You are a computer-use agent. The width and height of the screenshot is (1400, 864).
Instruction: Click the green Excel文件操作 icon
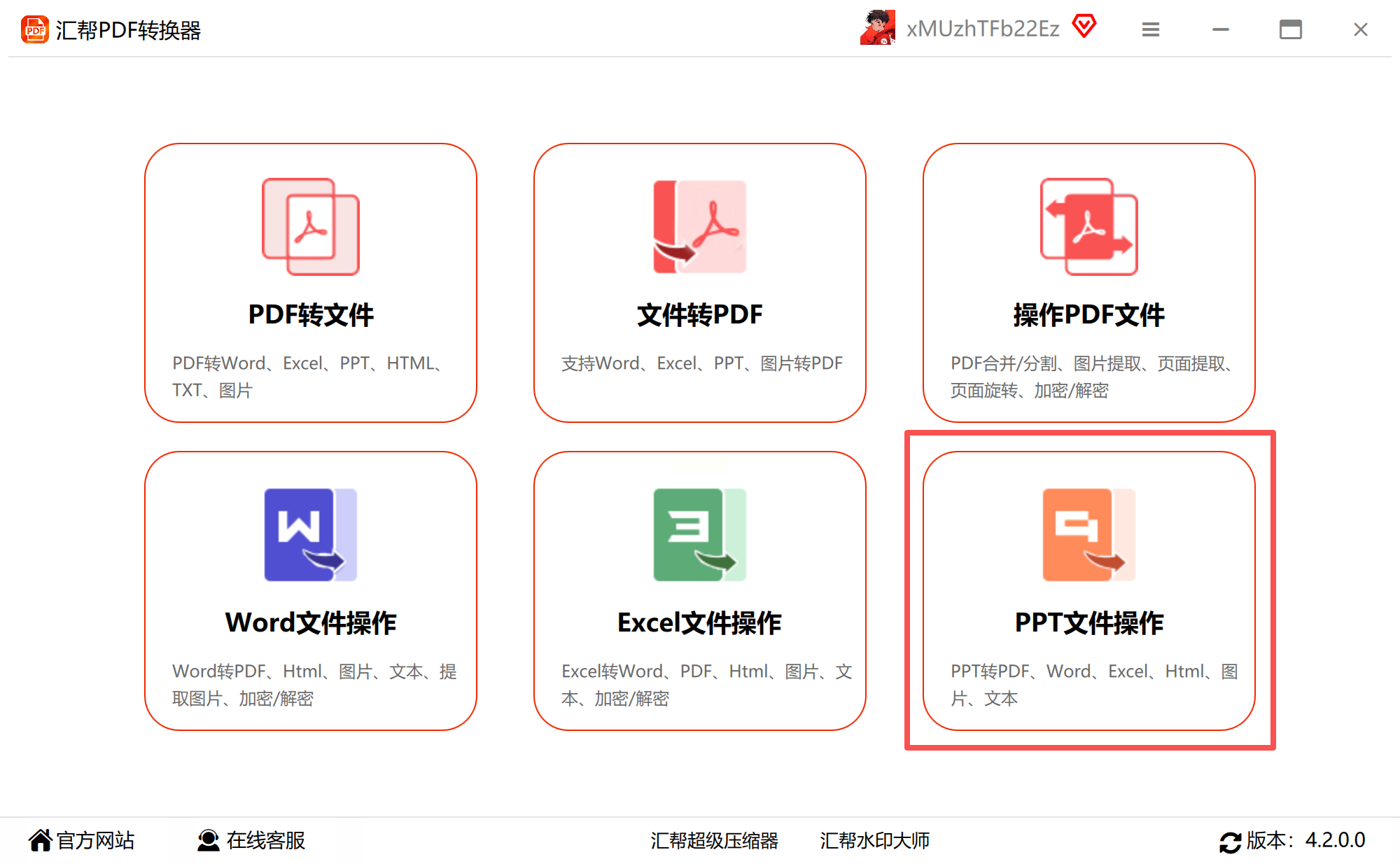(699, 534)
